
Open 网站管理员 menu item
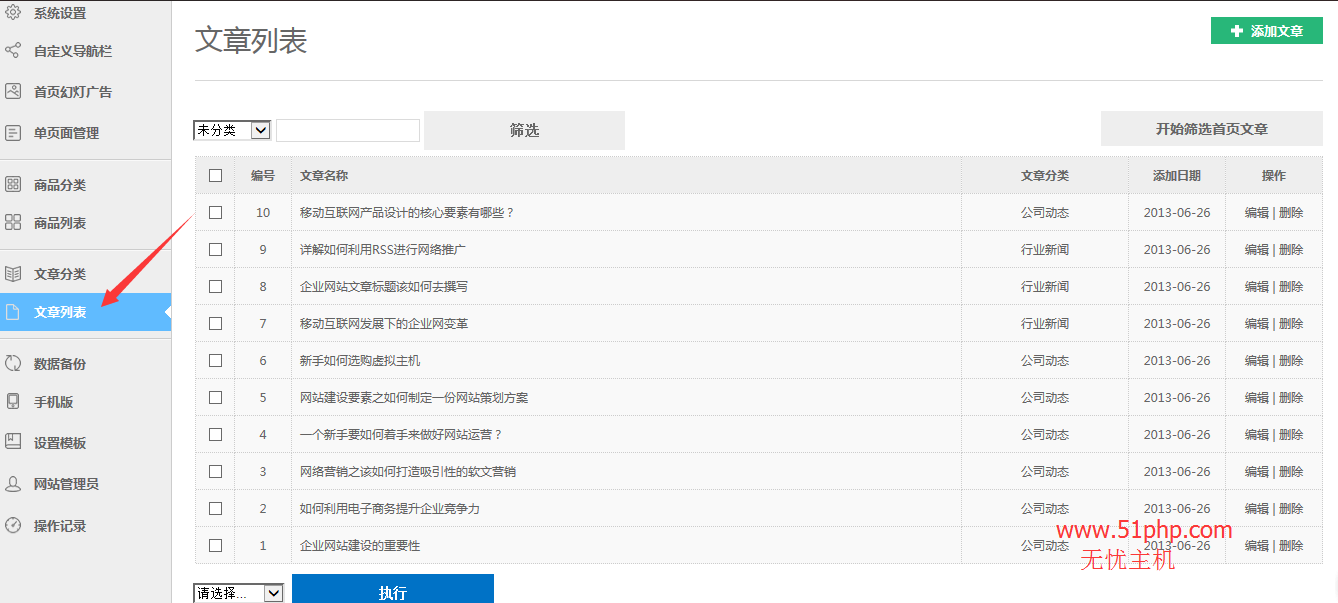pyautogui.click(x=66, y=484)
